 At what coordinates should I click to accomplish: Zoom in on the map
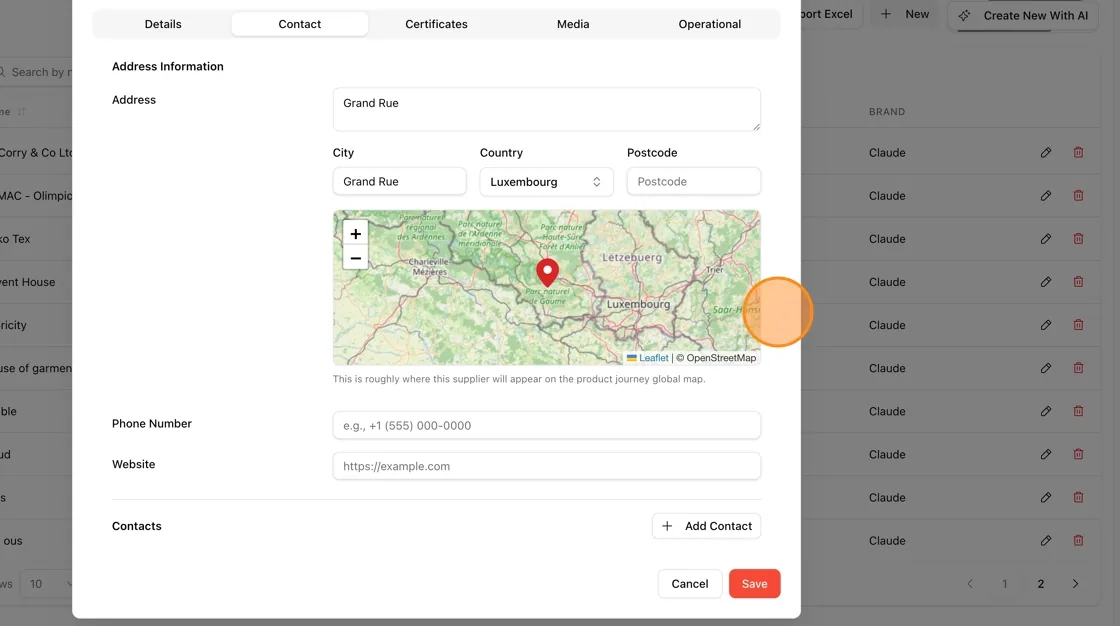click(356, 234)
